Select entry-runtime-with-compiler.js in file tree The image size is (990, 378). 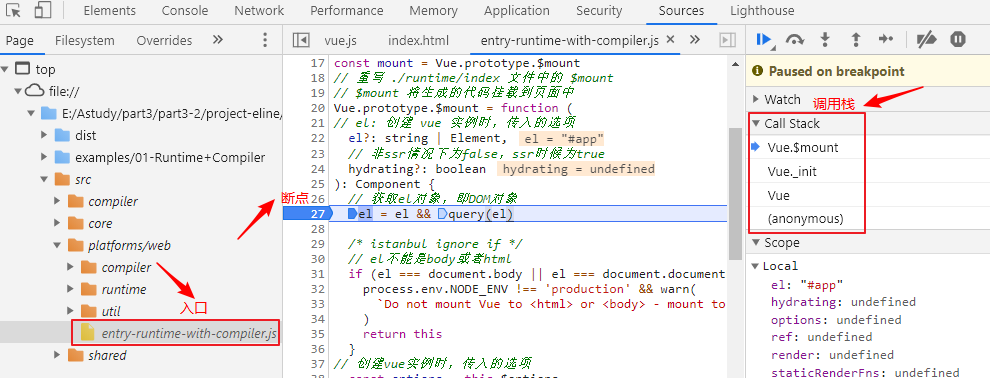point(189,333)
